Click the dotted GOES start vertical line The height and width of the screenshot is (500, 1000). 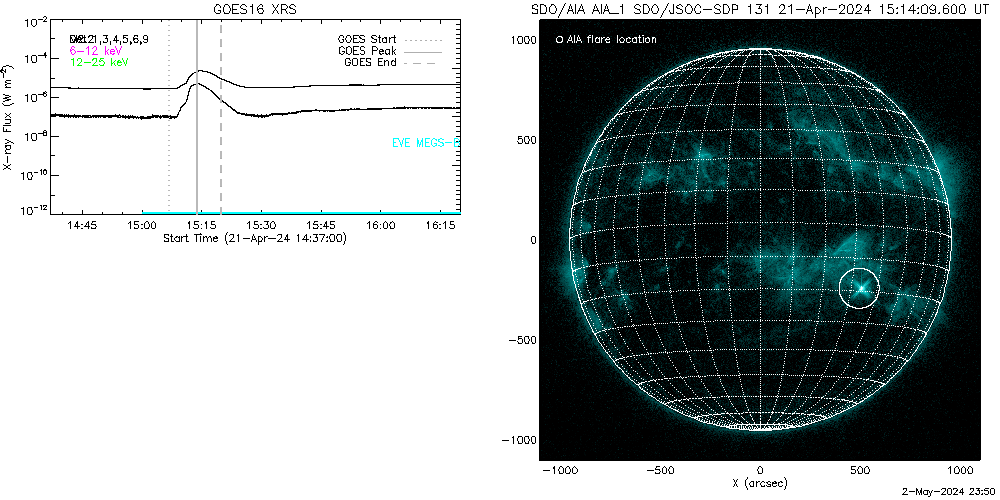(168, 118)
